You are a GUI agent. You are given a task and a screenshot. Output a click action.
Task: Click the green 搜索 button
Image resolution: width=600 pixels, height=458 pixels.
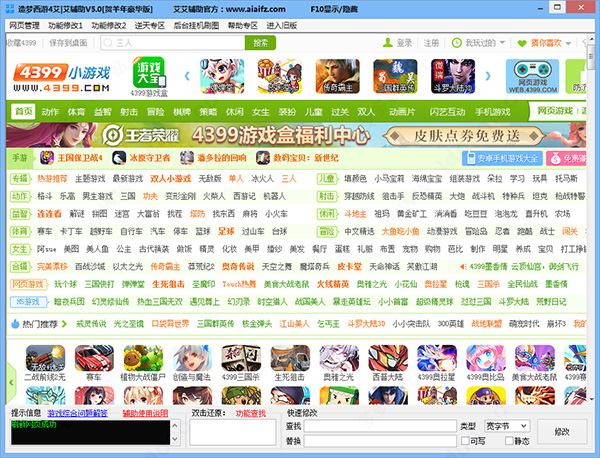260,43
